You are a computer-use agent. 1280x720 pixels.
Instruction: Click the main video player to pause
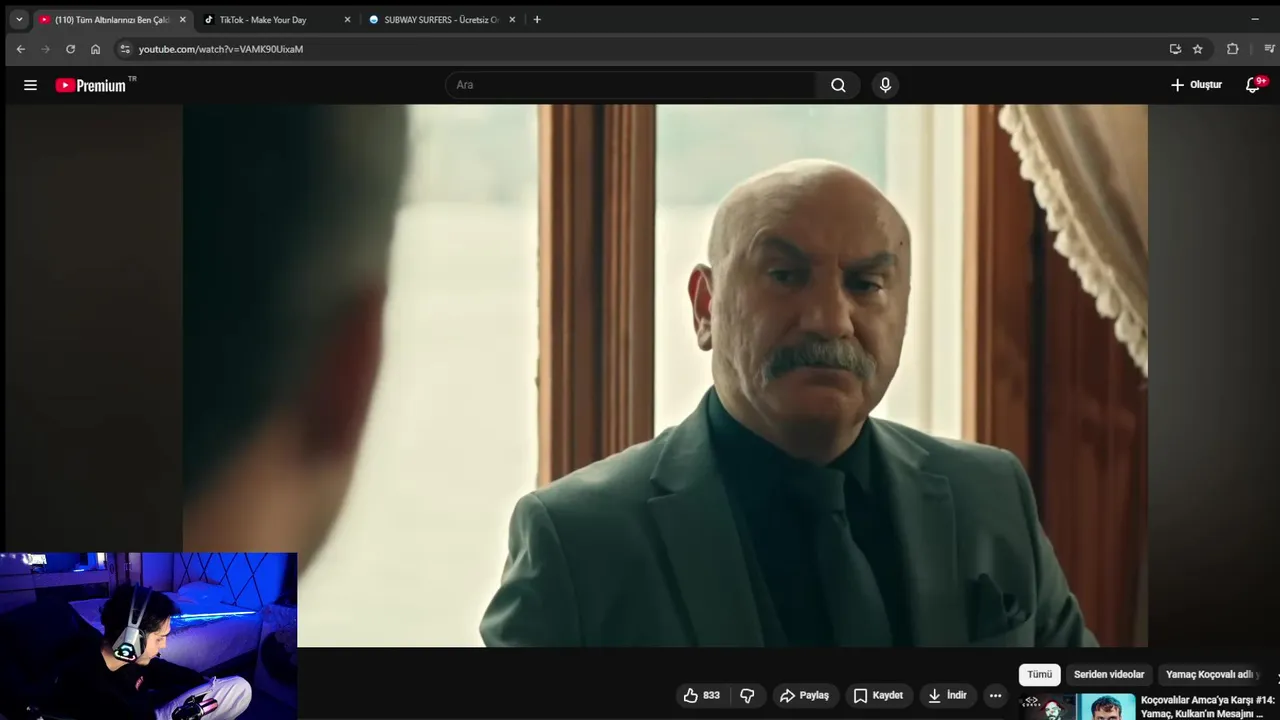665,376
